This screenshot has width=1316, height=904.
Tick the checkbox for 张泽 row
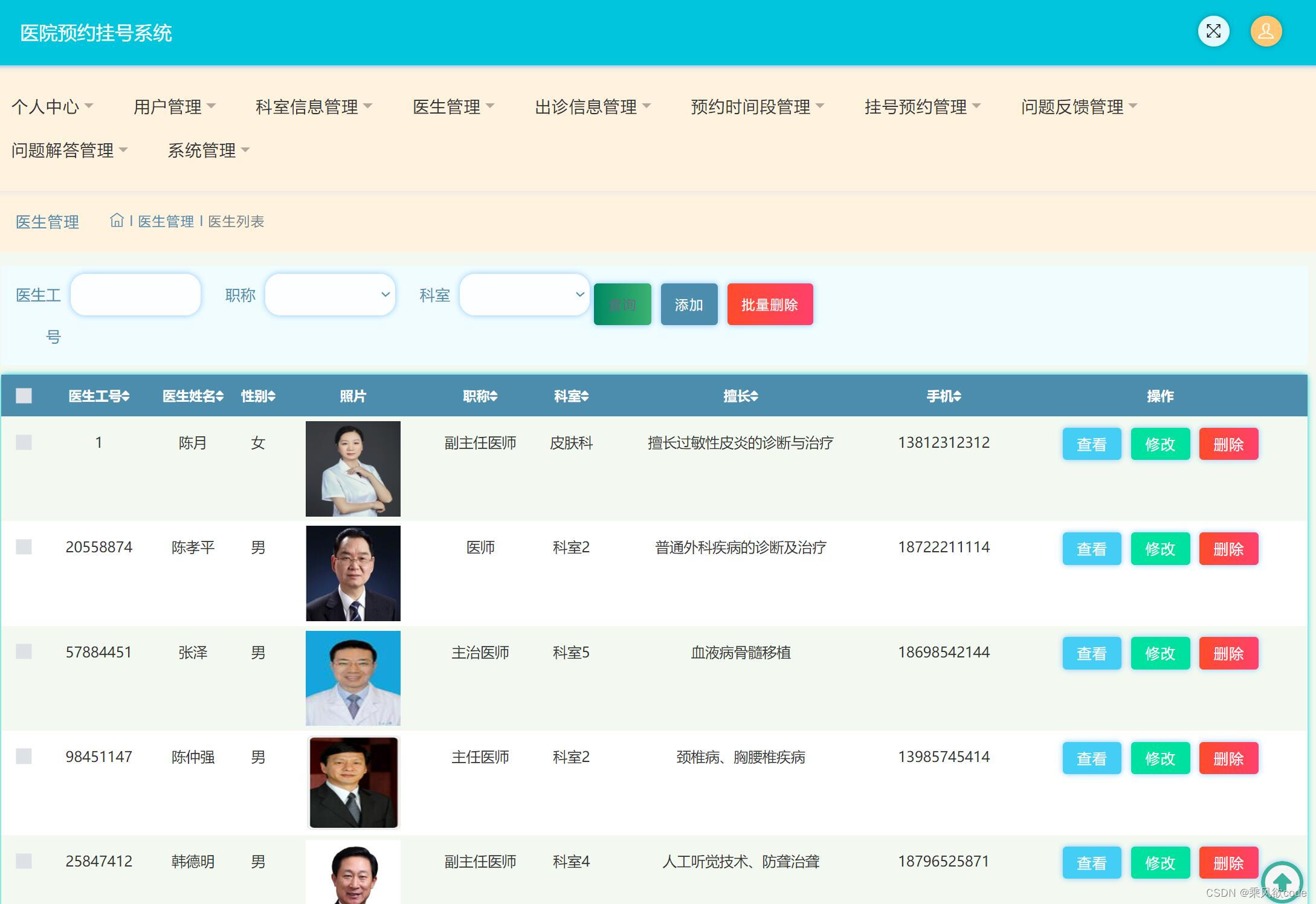pyautogui.click(x=24, y=651)
